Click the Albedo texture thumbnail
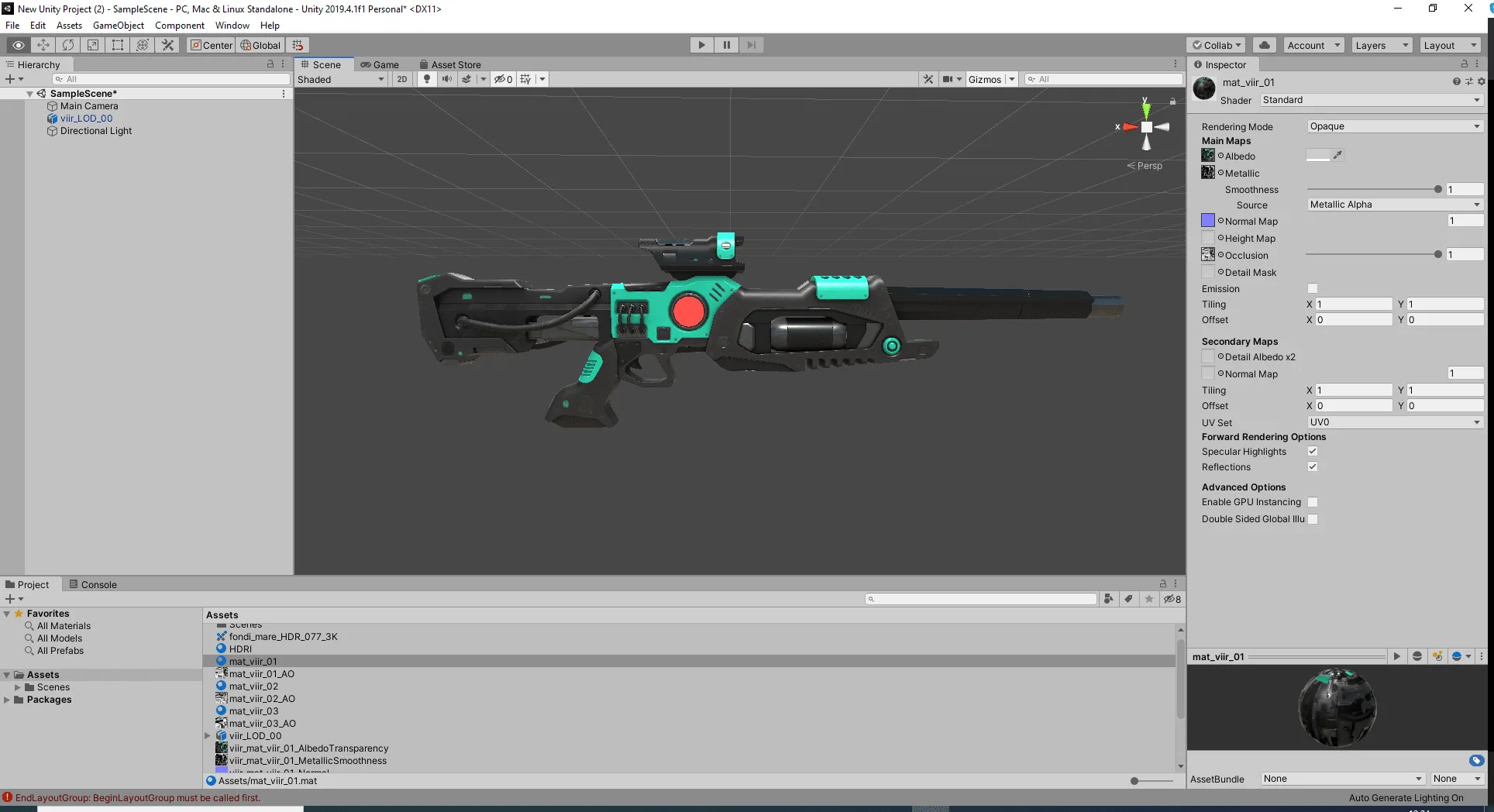Image resolution: width=1494 pixels, height=812 pixels. pos(1208,155)
